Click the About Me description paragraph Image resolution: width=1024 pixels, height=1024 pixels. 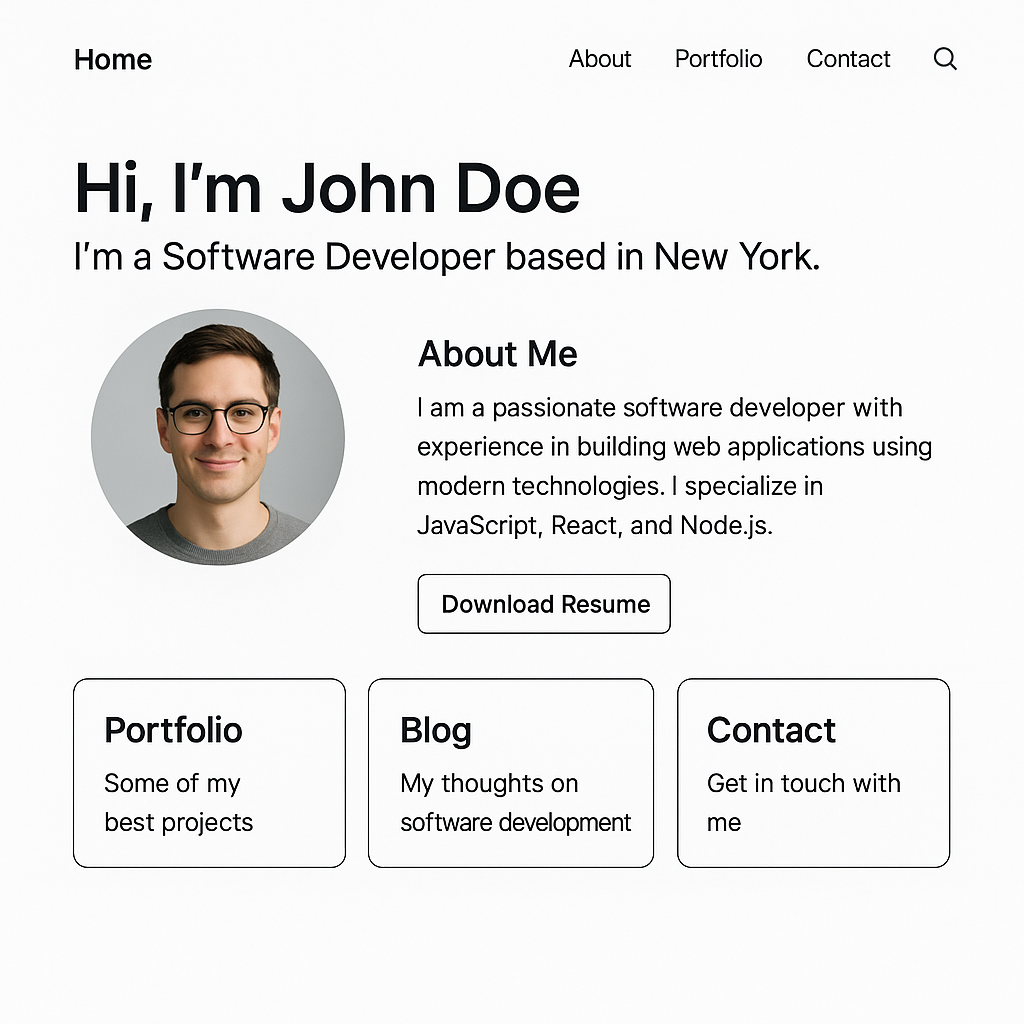point(673,466)
